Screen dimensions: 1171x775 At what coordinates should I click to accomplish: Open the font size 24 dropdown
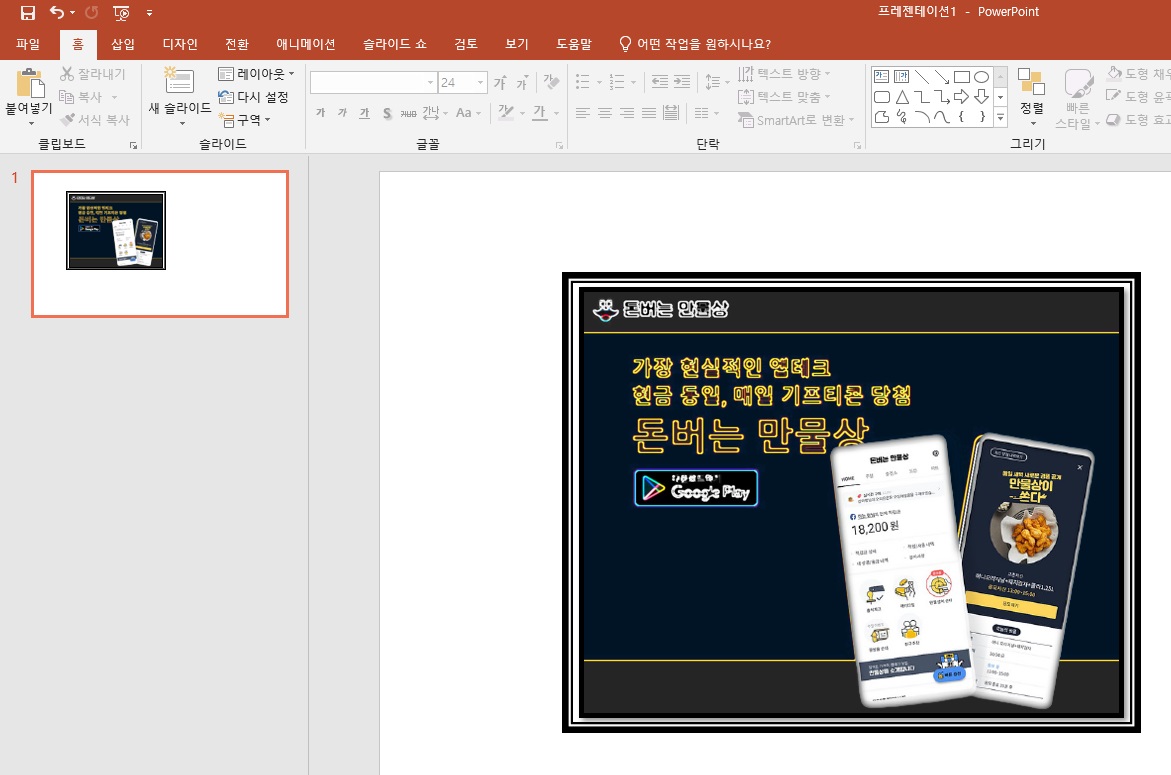point(480,82)
